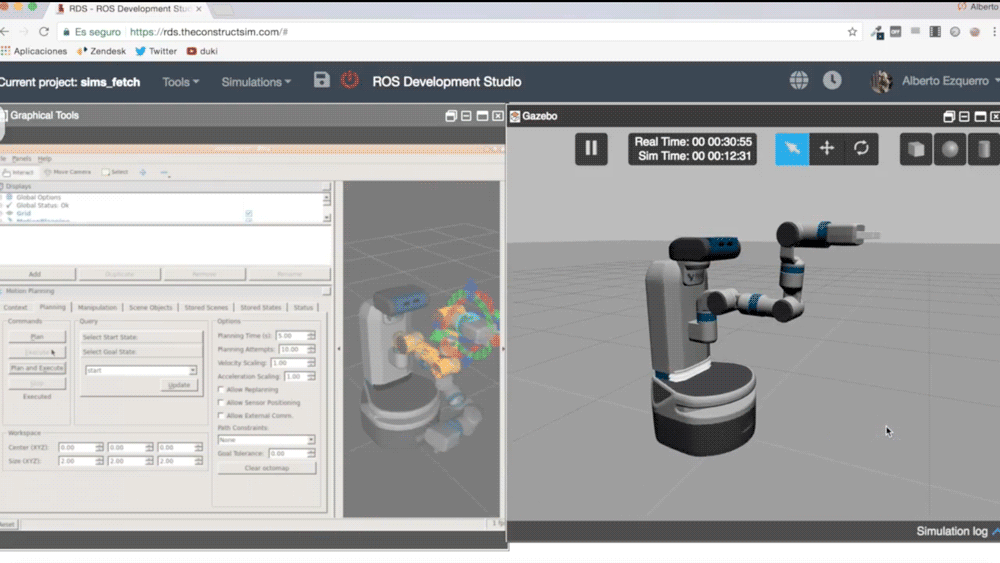Click the Plan and Execute button
The width and height of the screenshot is (1000, 563).
pyautogui.click(x=37, y=368)
